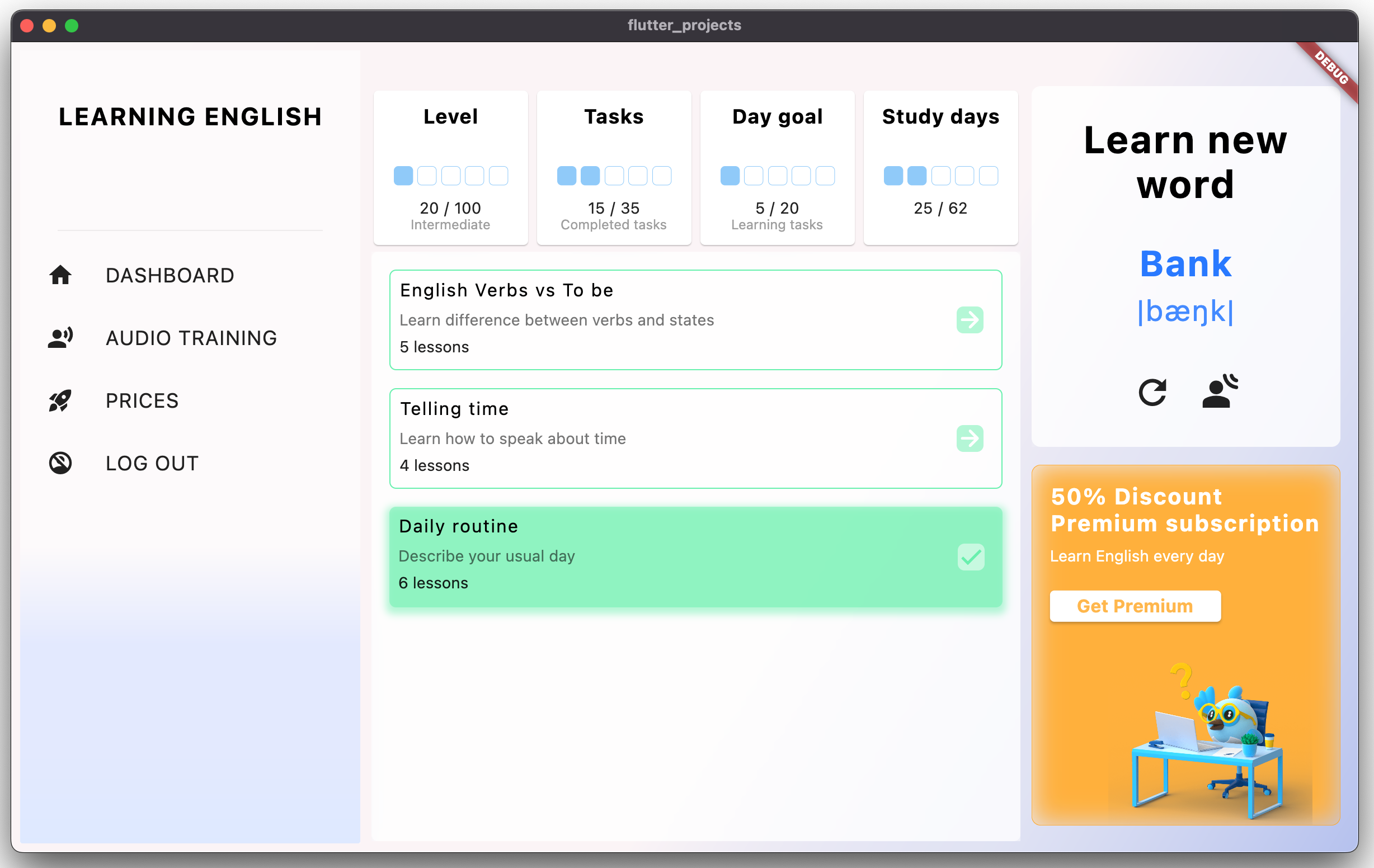Click the rocket icon beside Prices
Image resolution: width=1374 pixels, height=868 pixels.
click(x=60, y=400)
